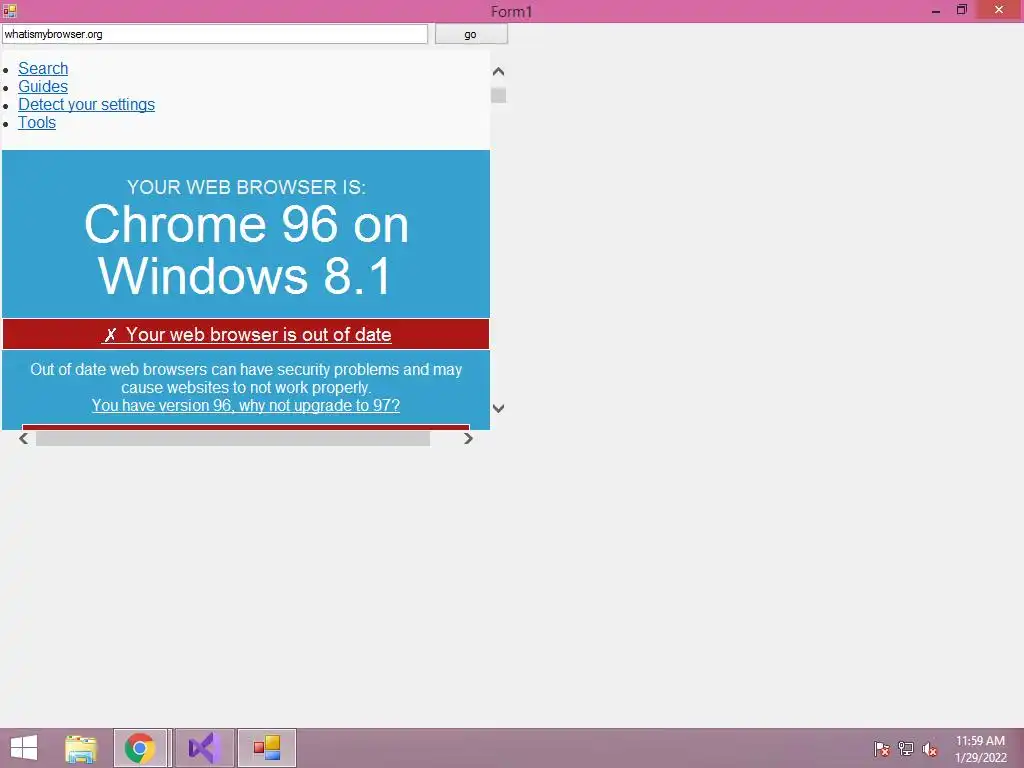Open File Explorer from the taskbar
The width and height of the screenshot is (1024, 768).
[x=80, y=748]
